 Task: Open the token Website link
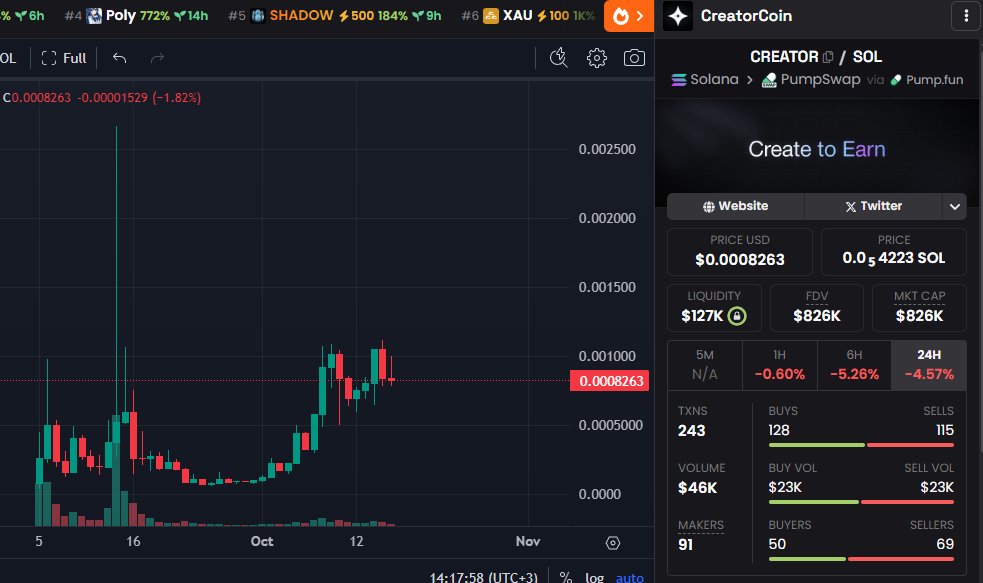735,206
